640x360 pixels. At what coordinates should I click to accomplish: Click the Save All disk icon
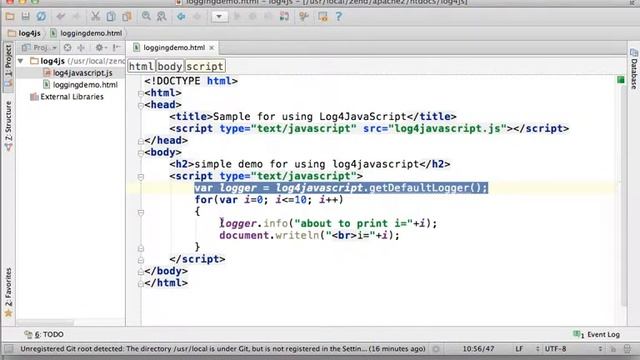pos(25,16)
